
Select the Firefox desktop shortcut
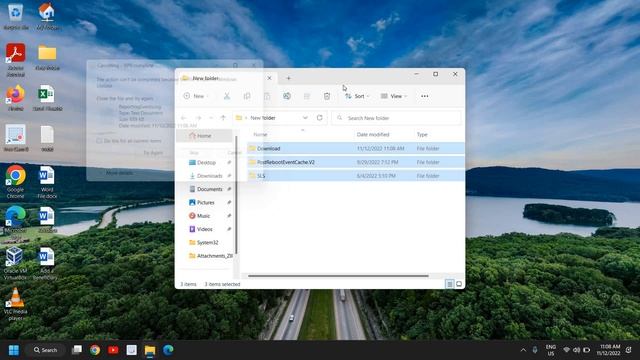(16, 98)
